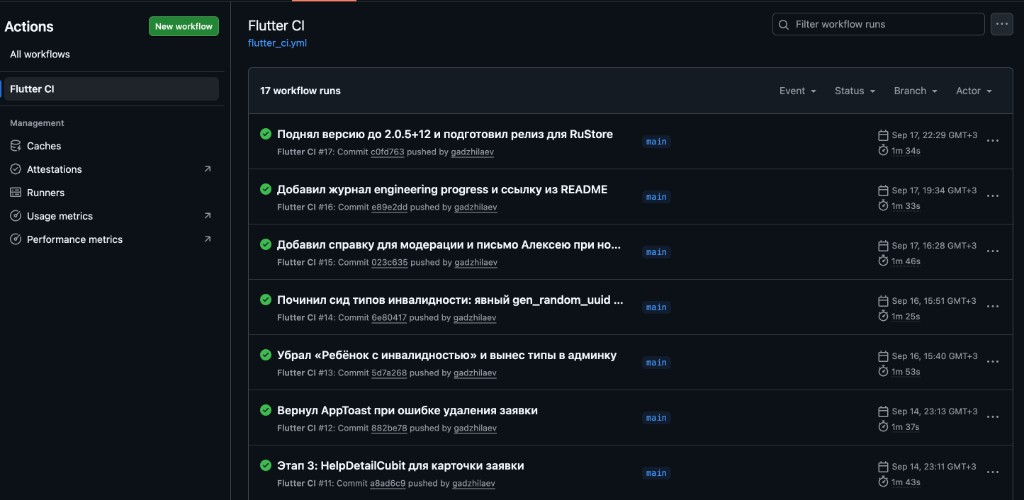Click stopwatch icon beside 1m 34s
This screenshot has height=500, width=1024.
[x=883, y=150]
